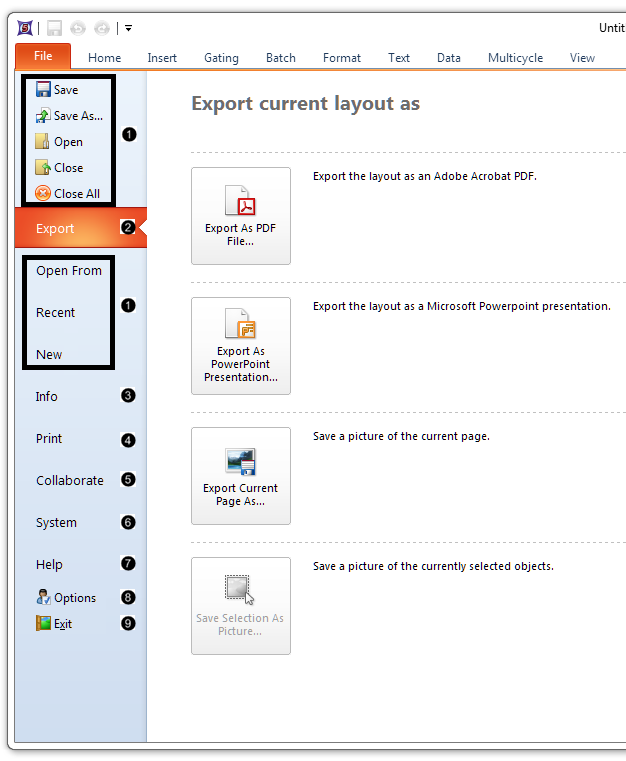
Task: Click the quick access Save icon
Action: [x=55, y=28]
